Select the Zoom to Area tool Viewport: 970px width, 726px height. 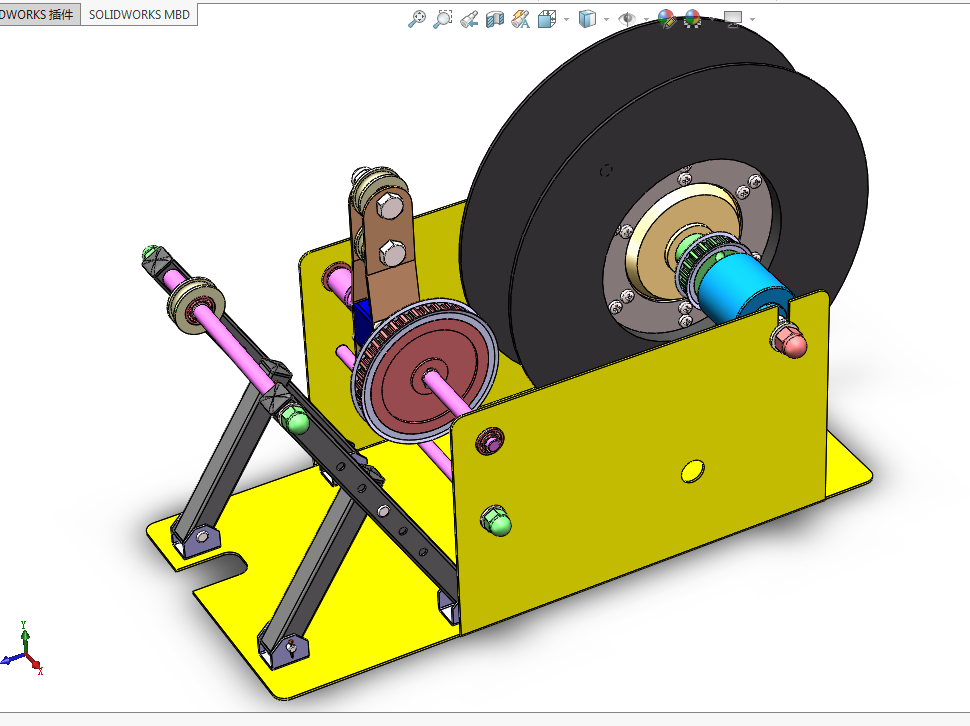(x=443, y=19)
